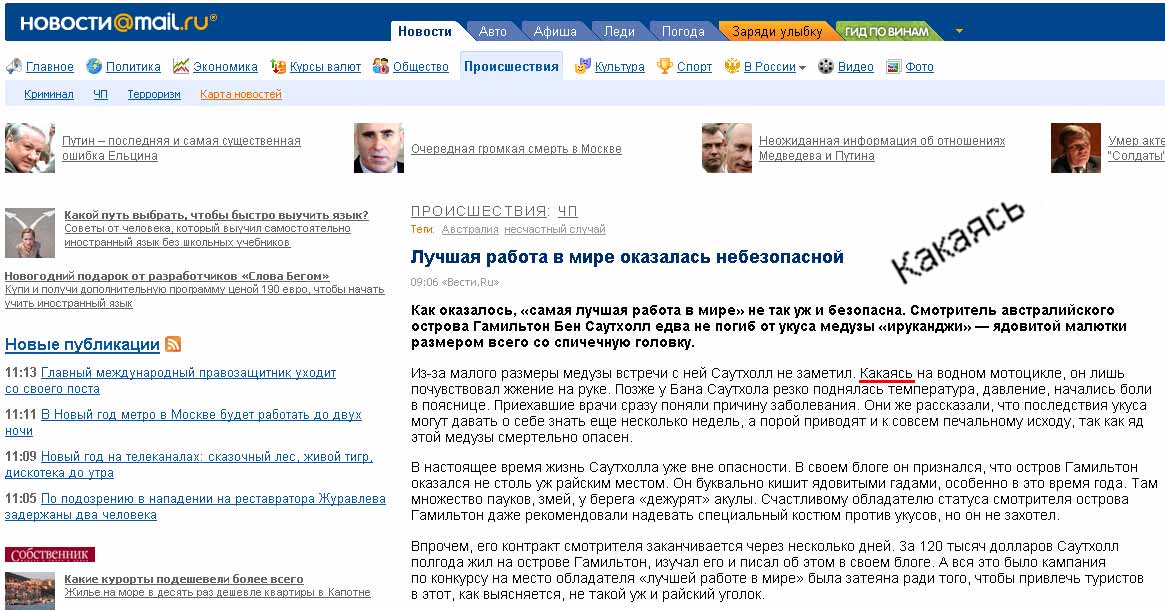1165x610 pixels.
Task: Open the ЧП subsection link in subnav bar
Action: point(100,94)
